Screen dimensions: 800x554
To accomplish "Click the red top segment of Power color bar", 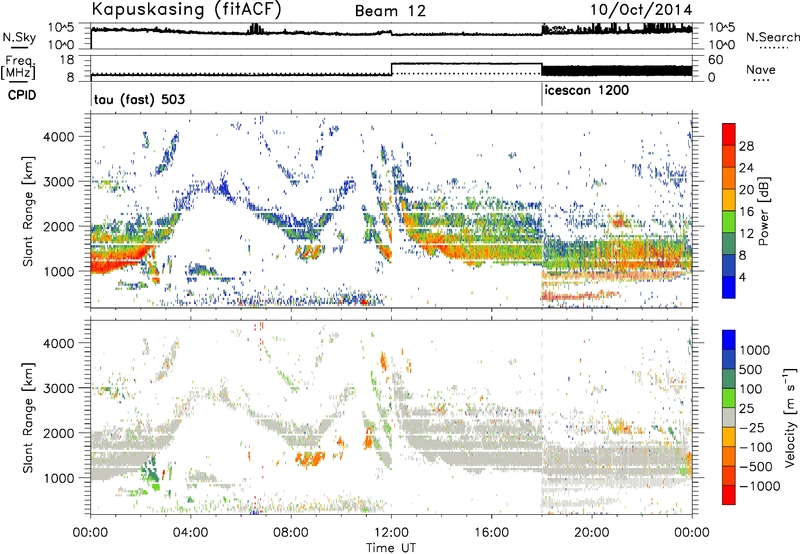I will (x=729, y=135).
